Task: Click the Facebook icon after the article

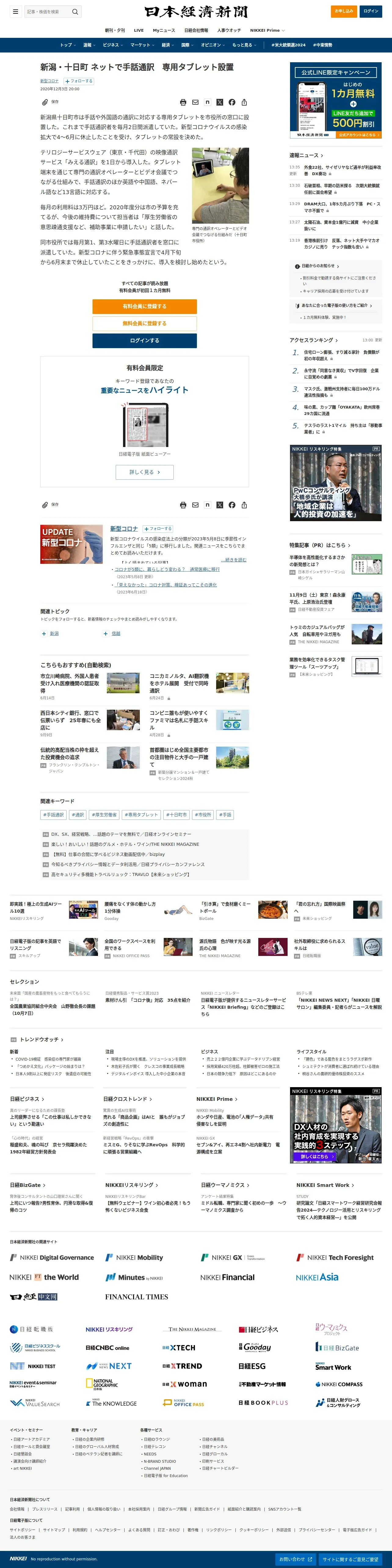Action: coord(232,505)
